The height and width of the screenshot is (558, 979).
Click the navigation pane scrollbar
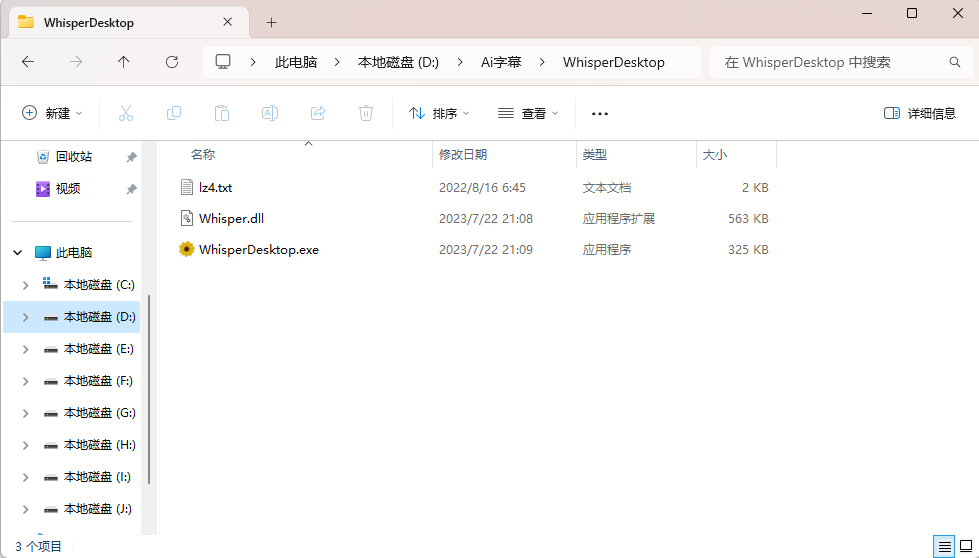149,389
